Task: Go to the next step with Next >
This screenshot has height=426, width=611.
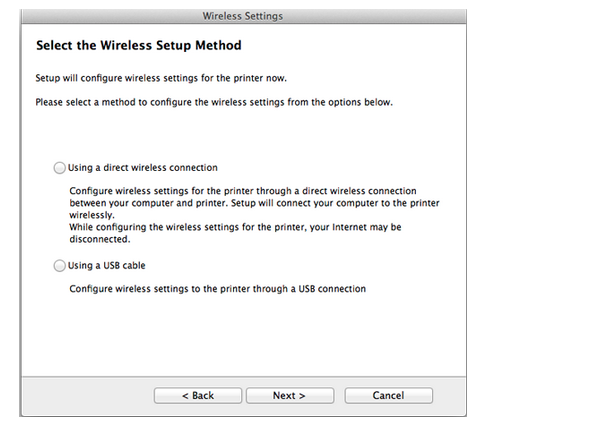Action: tap(290, 395)
